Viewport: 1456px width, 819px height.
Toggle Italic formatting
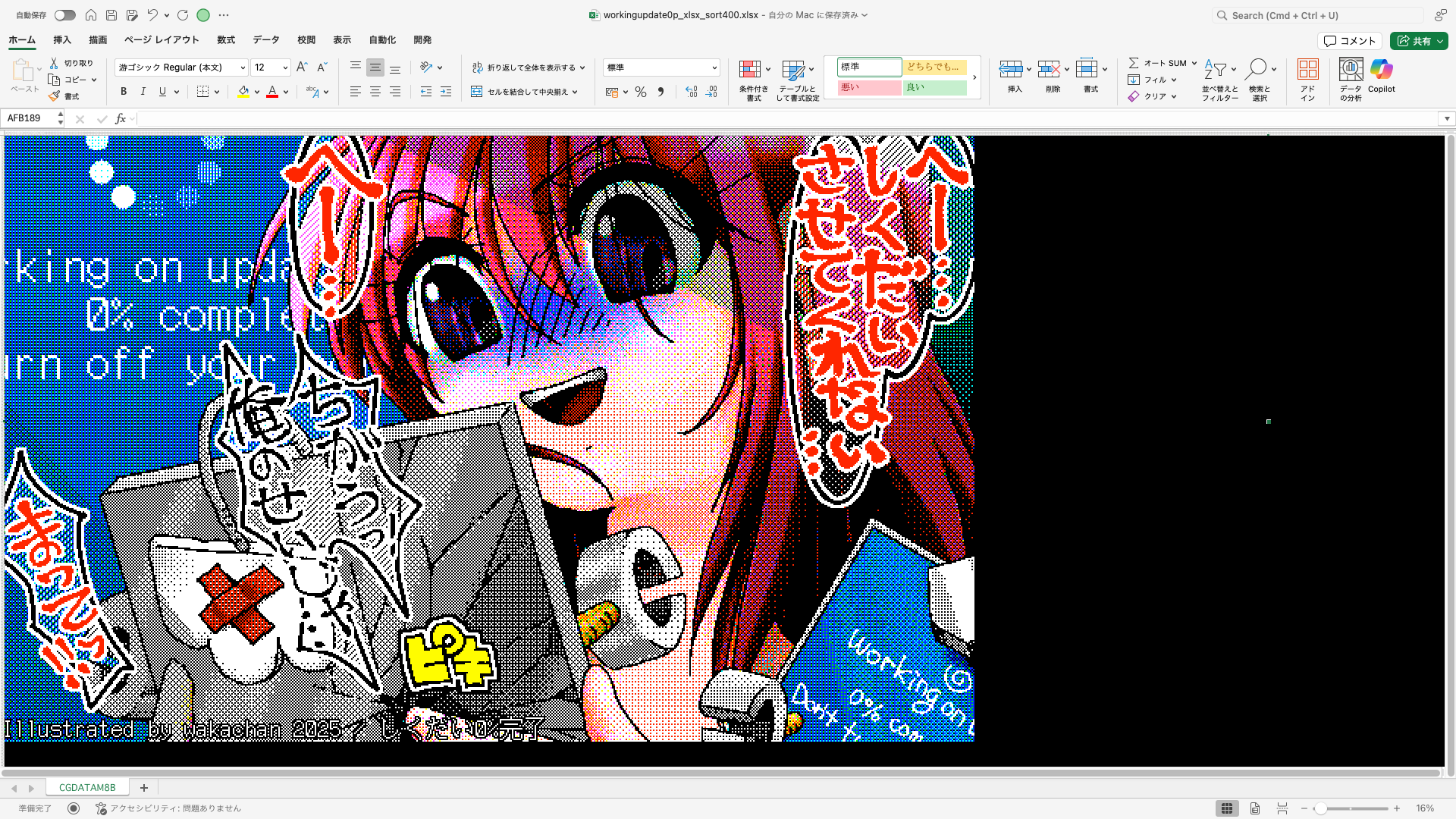pyautogui.click(x=143, y=92)
